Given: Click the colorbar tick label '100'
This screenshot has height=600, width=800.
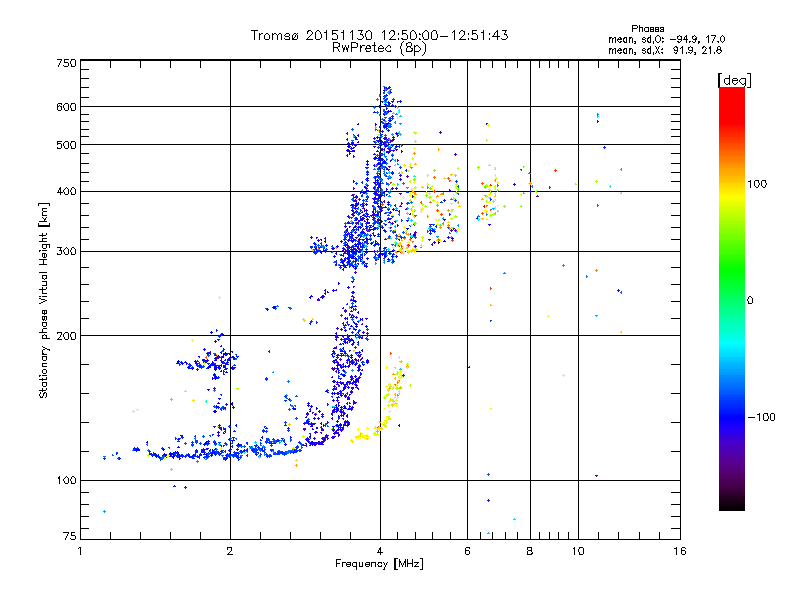Looking at the screenshot, I should pyautogui.click(x=757, y=184).
